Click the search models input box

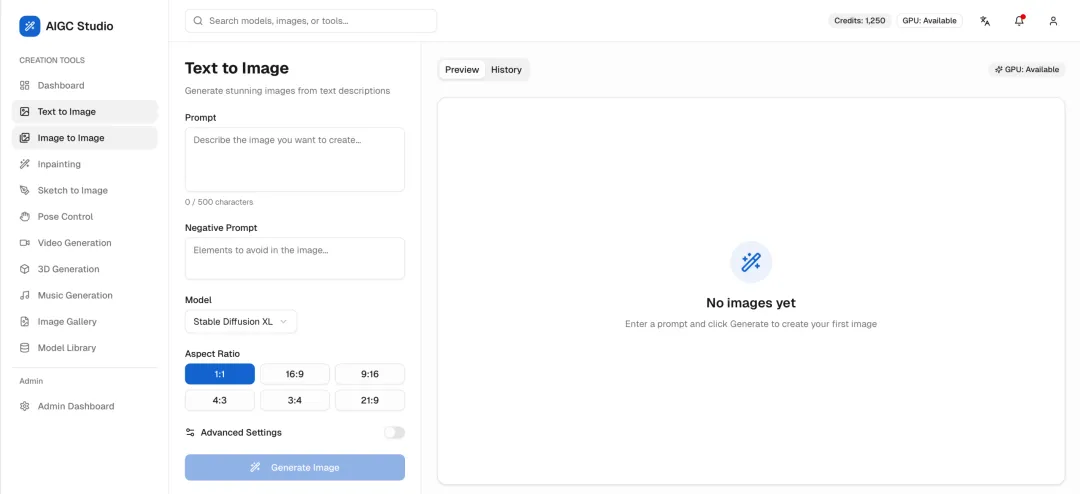pos(311,21)
